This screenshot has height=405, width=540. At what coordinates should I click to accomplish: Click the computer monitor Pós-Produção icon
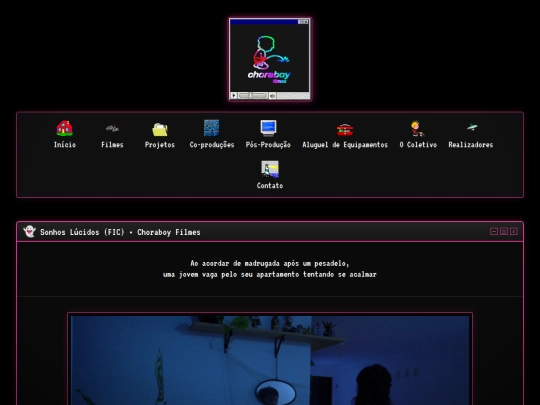(x=268, y=128)
